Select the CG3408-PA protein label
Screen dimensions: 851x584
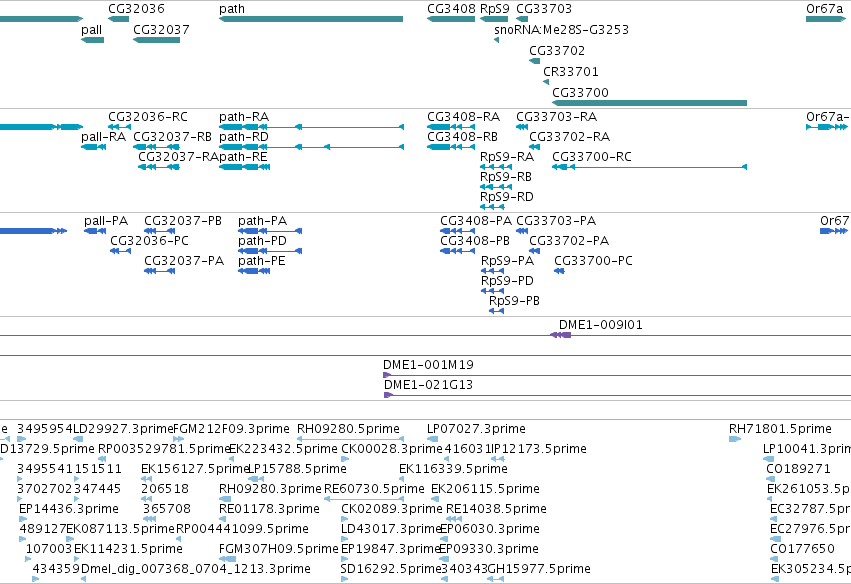coord(476,221)
